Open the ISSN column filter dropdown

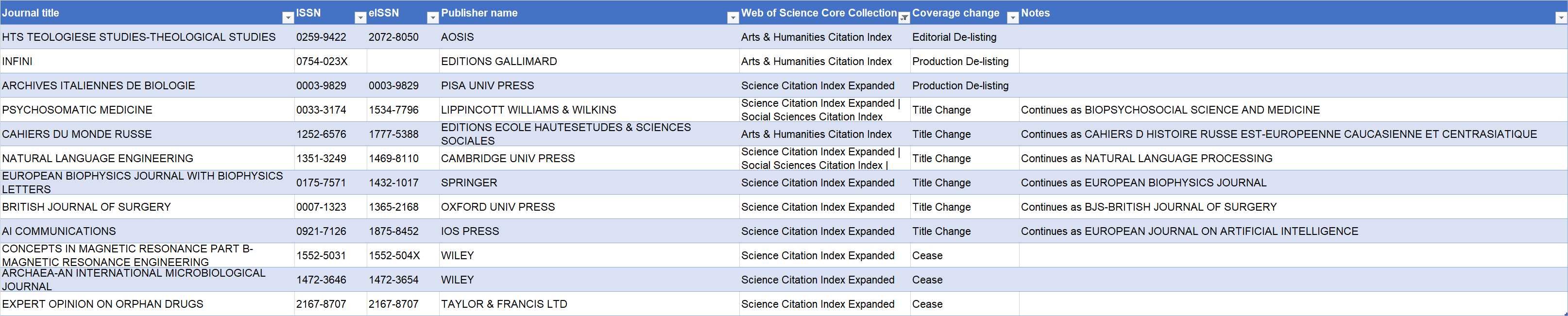point(360,17)
